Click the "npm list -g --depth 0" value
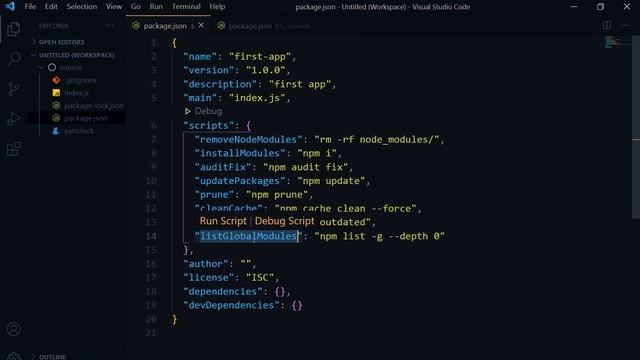Image resolution: width=640 pixels, height=360 pixels. click(380, 236)
